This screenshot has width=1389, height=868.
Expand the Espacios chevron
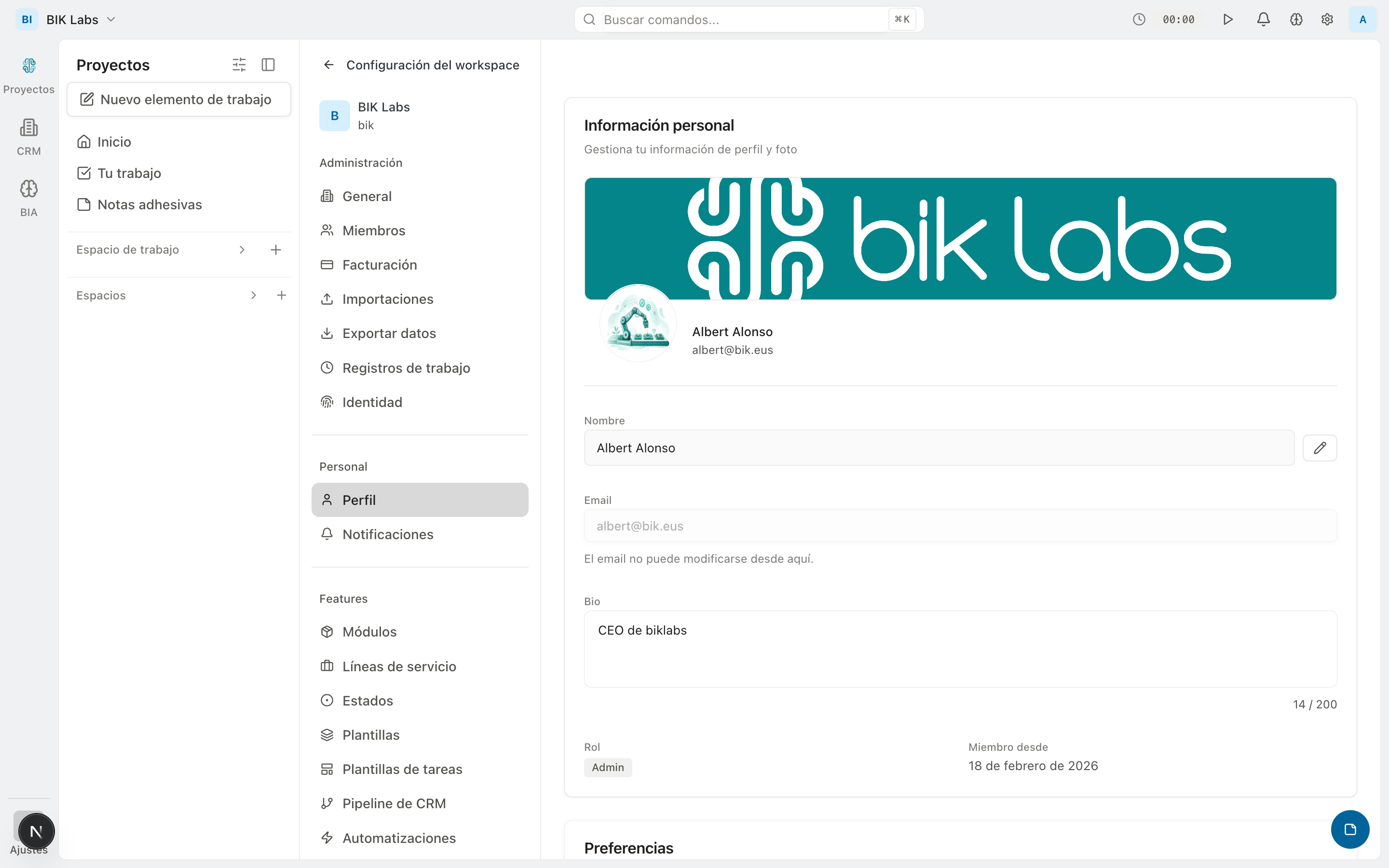[253, 295]
